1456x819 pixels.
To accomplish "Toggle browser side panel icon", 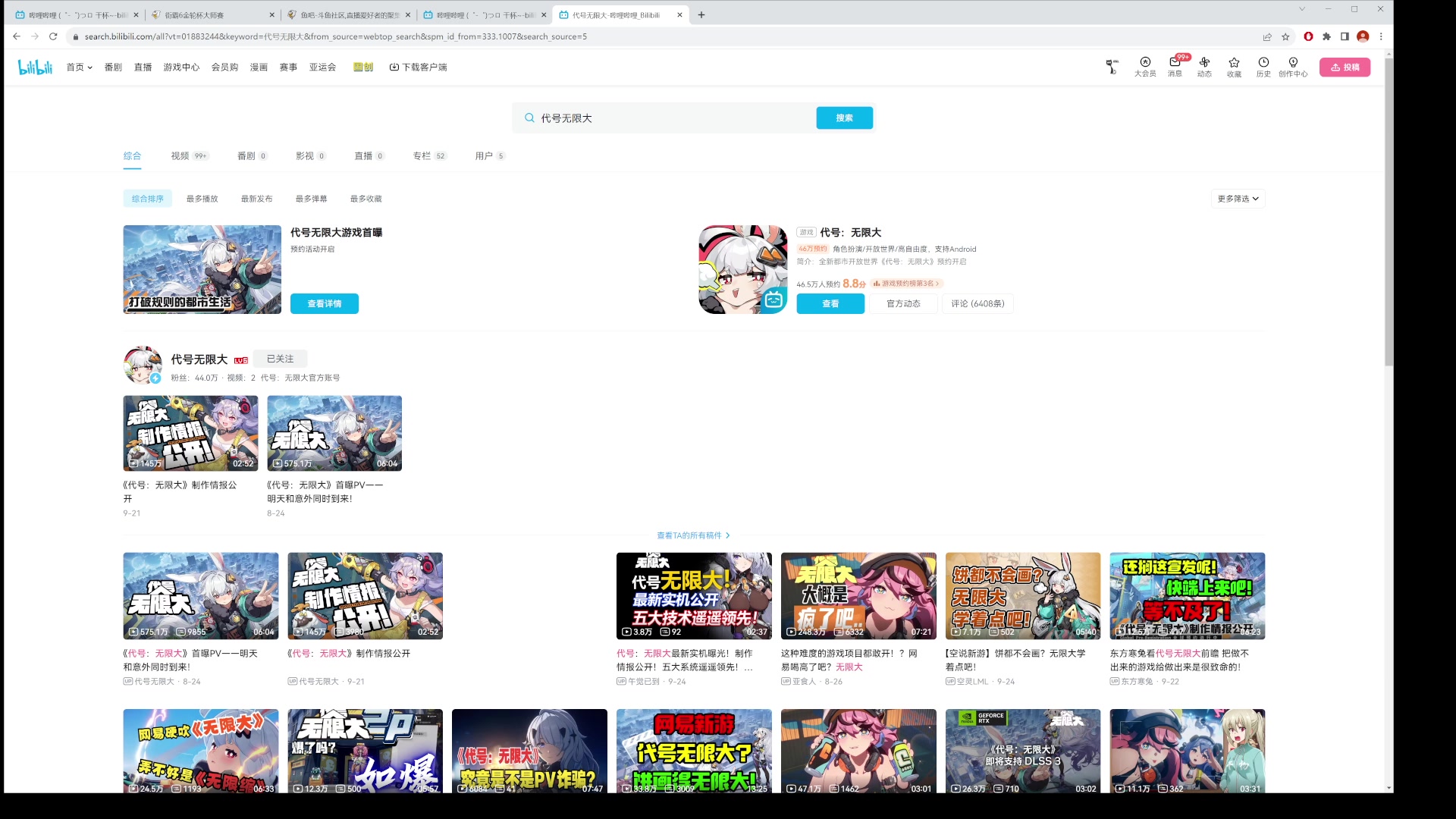I will [x=1345, y=36].
